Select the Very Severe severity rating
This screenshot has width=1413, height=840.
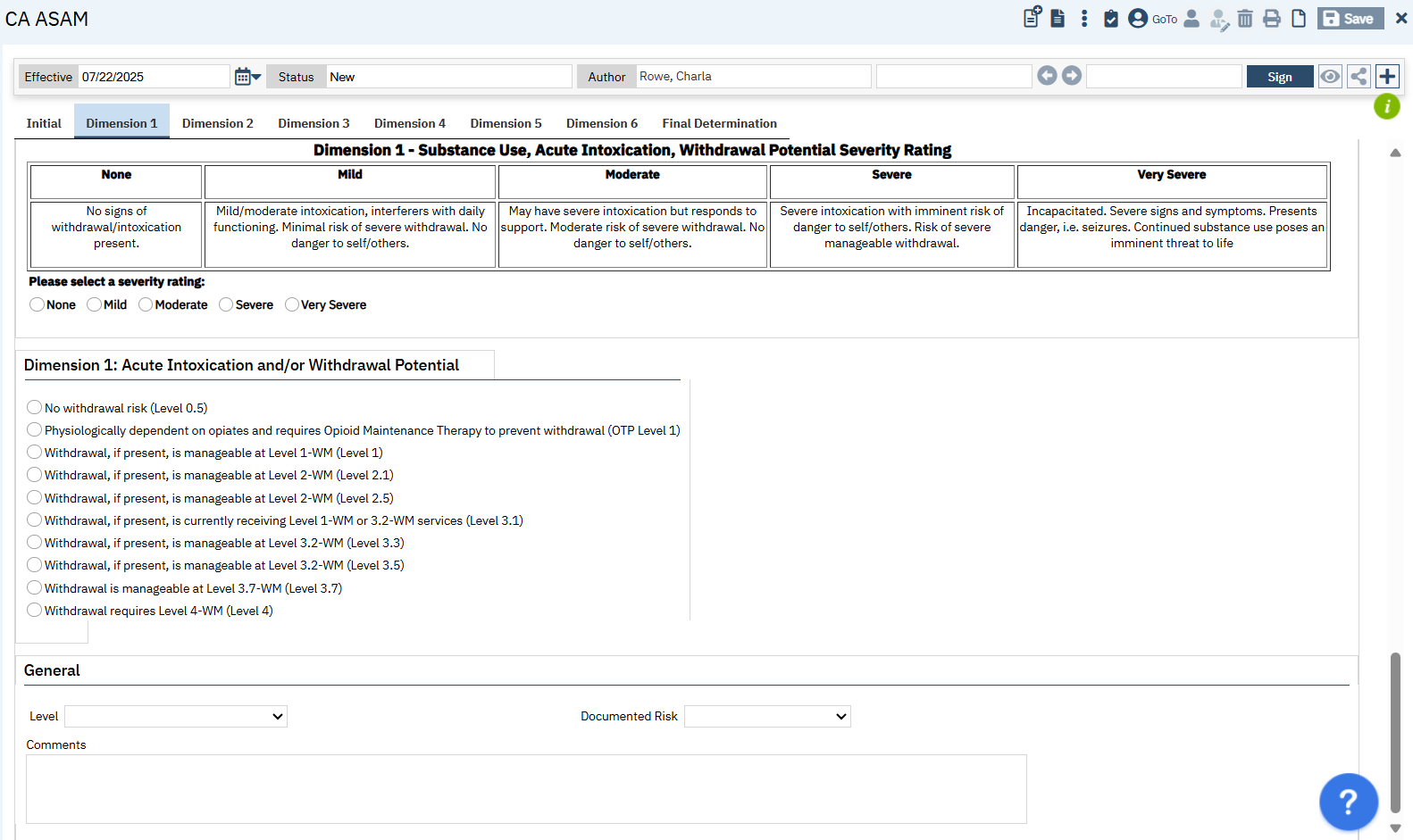tap(292, 305)
